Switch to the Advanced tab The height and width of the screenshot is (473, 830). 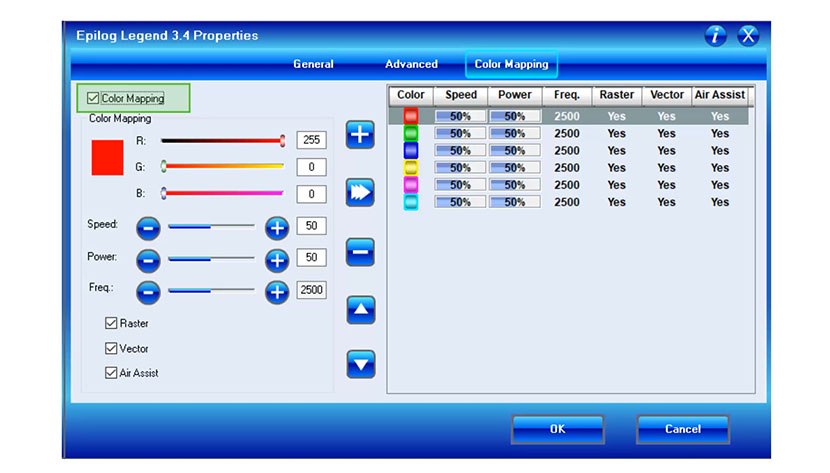tap(411, 64)
